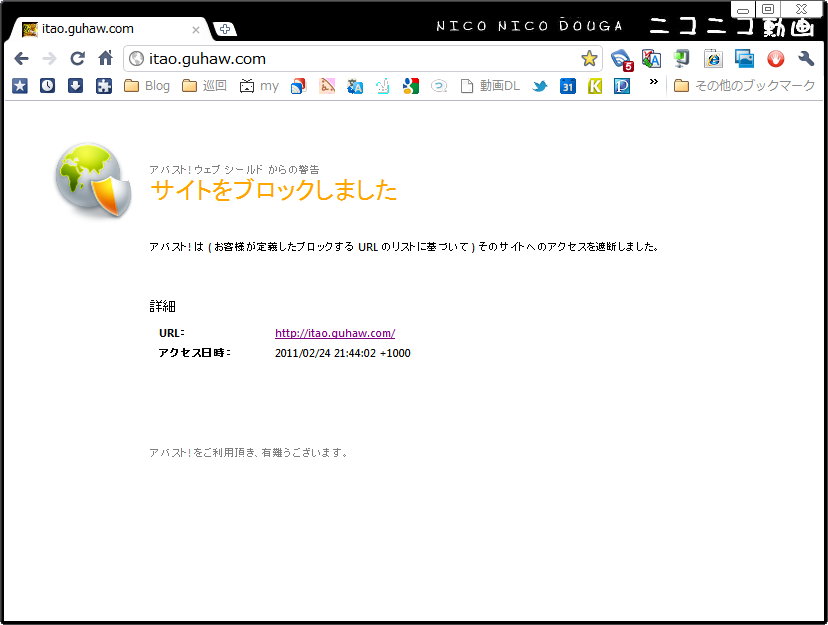Open the extensions puzzle piece bookmark
828x625 pixels.
(104, 86)
